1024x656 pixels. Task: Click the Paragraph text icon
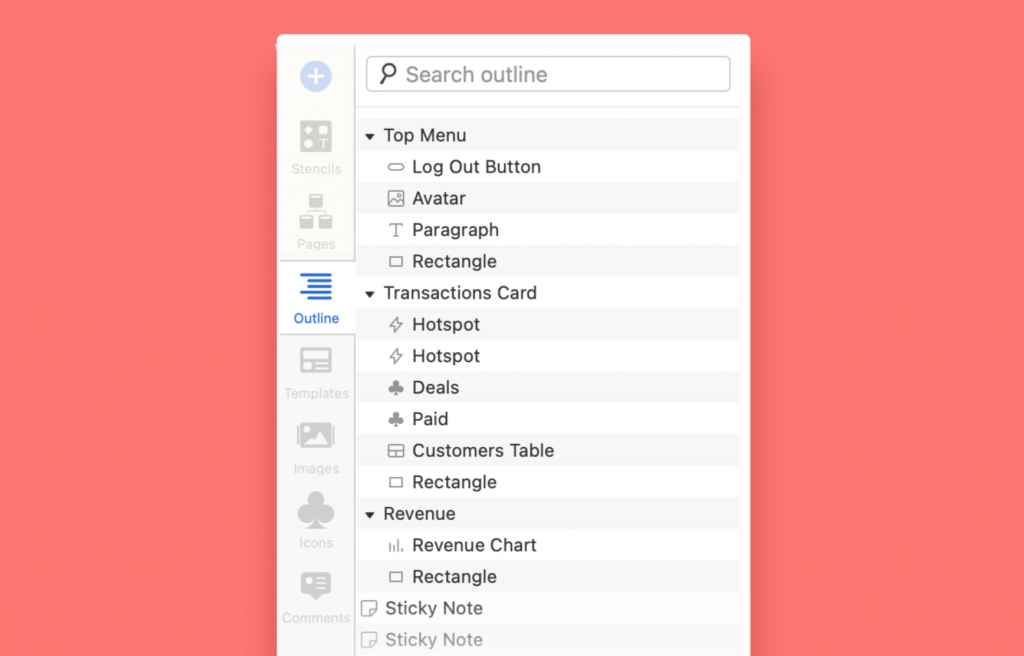(x=396, y=230)
